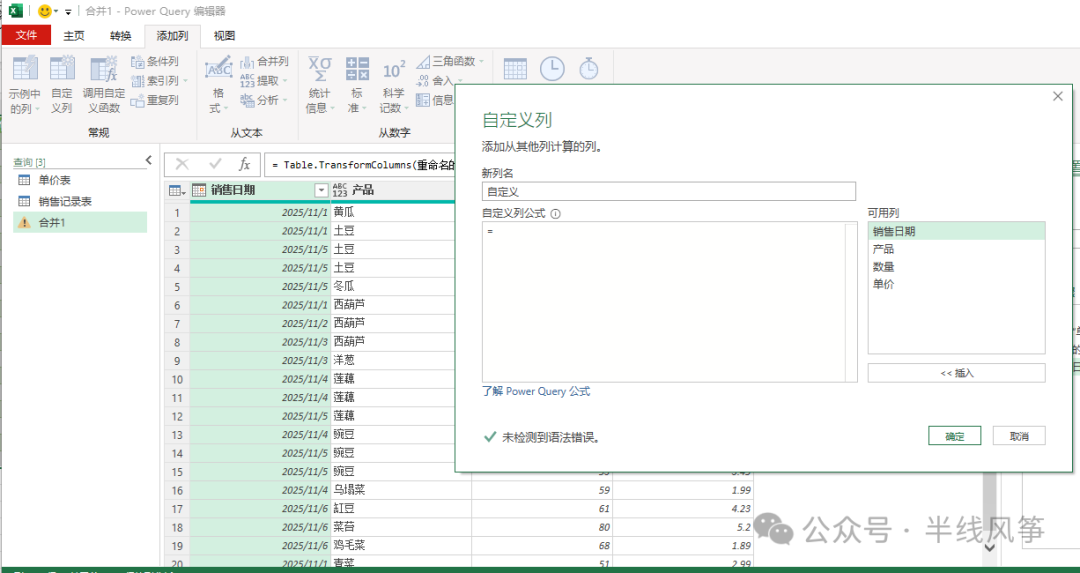The image size is (1080, 573).
Task: Collapse the Queries pane with chevron
Action: [x=148, y=160]
